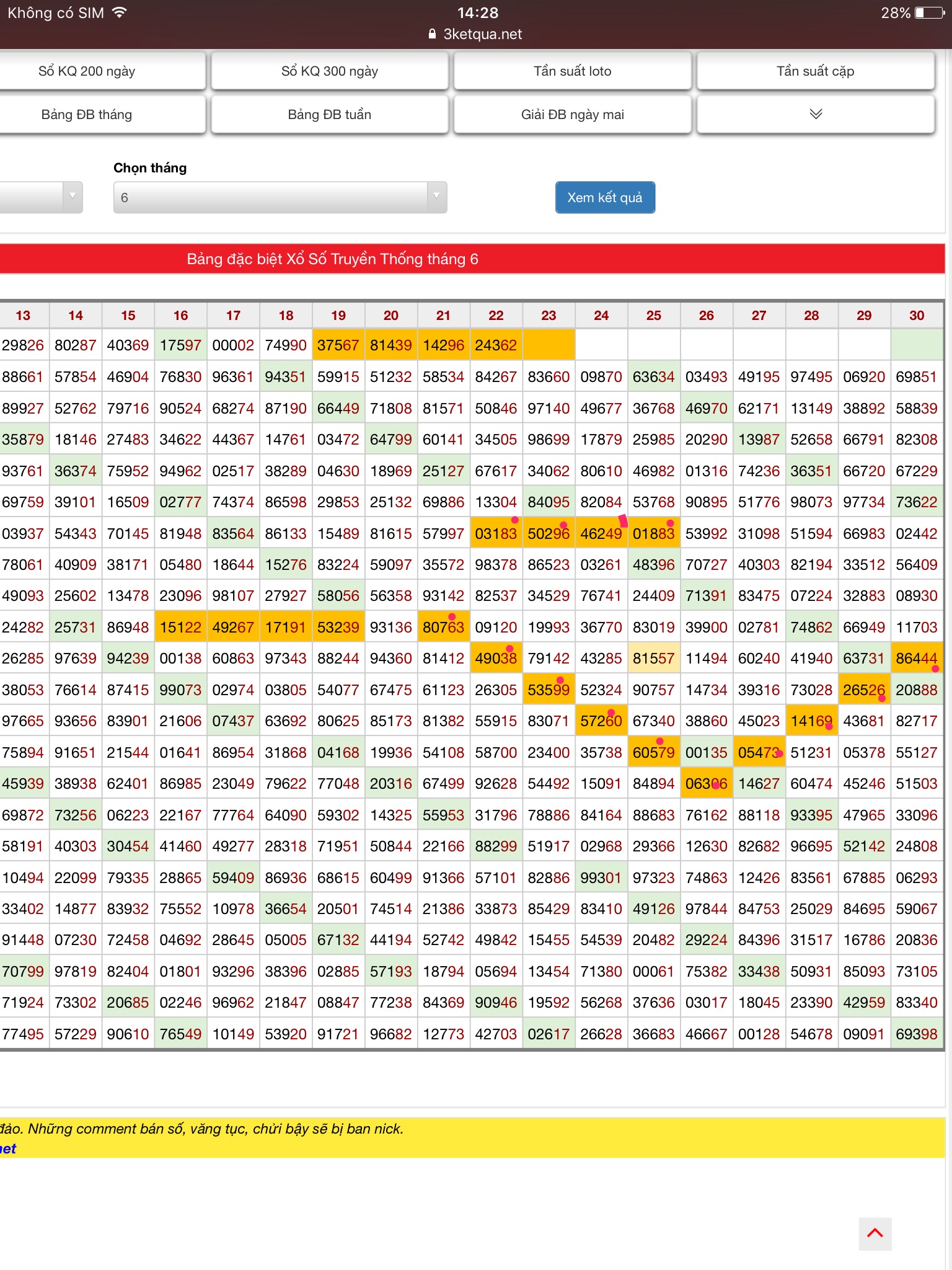Image resolution: width=952 pixels, height=1270 pixels.
Task: Select highlighted cell 37567 under column 19
Action: pos(338,345)
